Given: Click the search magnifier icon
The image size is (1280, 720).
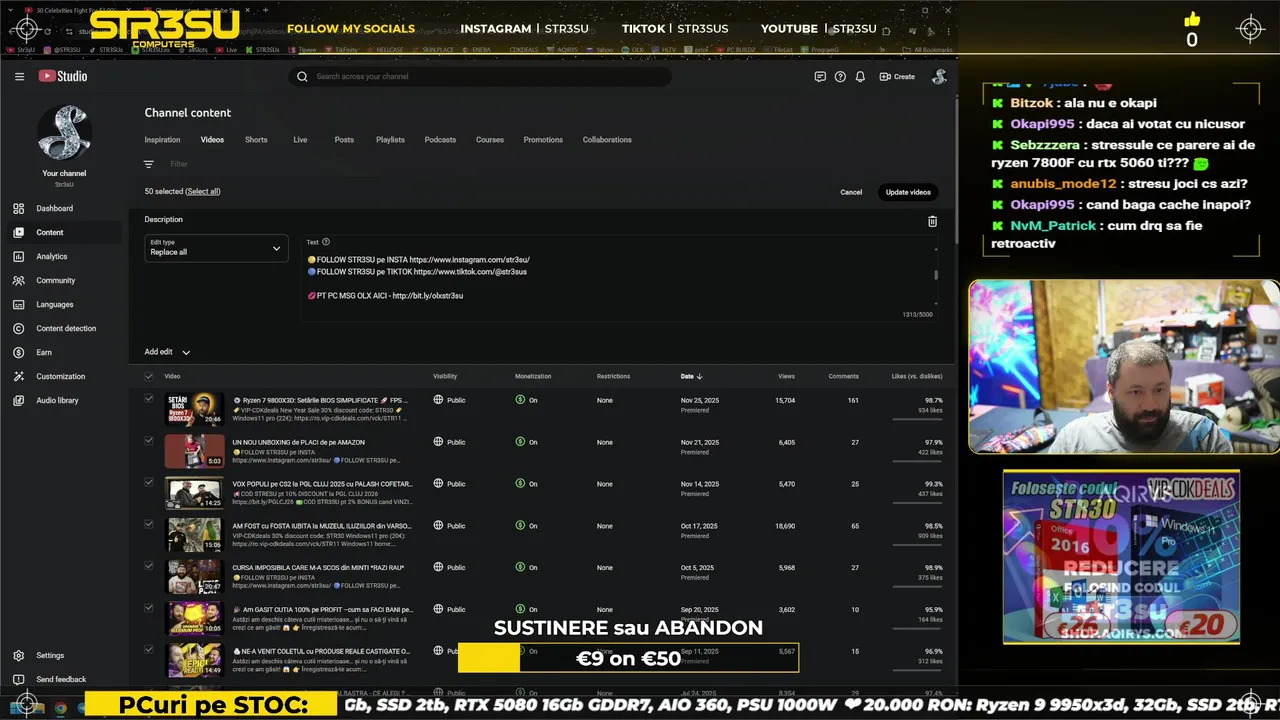Looking at the screenshot, I should [302, 76].
